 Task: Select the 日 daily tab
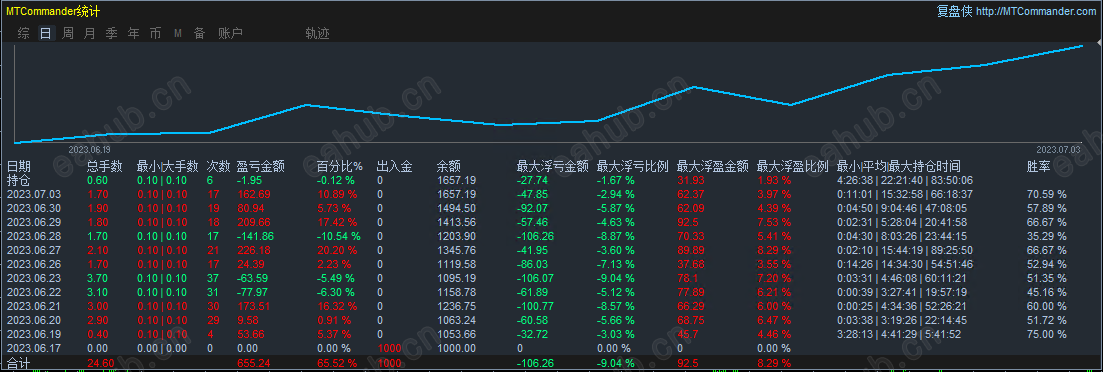pos(46,33)
